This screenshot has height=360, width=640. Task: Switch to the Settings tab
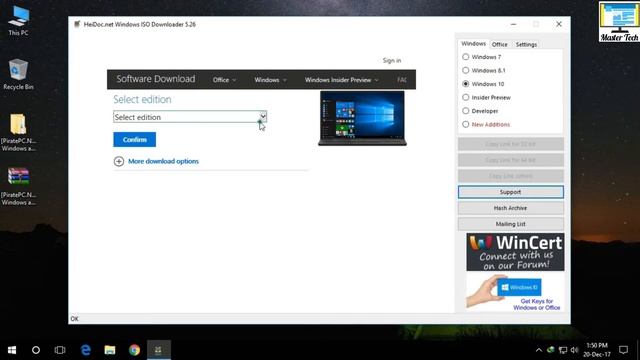tap(526, 44)
